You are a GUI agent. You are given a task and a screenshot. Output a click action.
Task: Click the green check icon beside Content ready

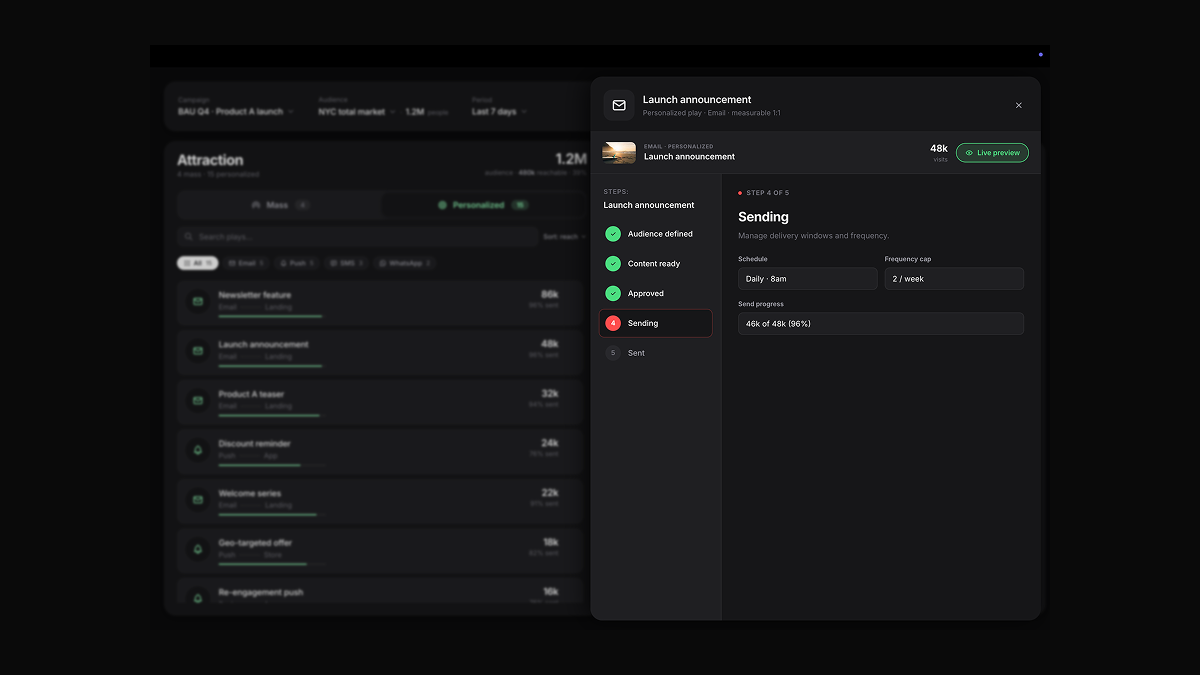tap(613, 264)
